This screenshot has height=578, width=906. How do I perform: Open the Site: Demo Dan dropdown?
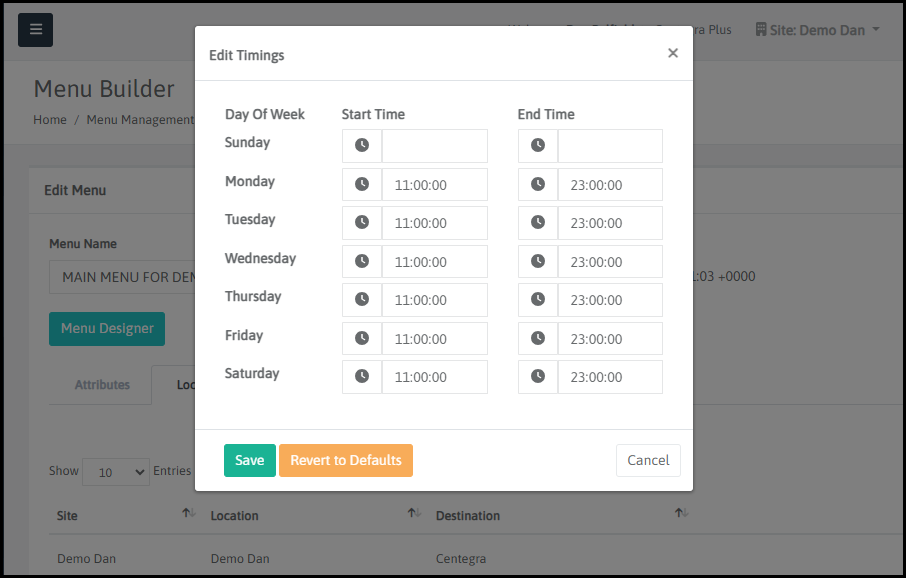click(818, 30)
